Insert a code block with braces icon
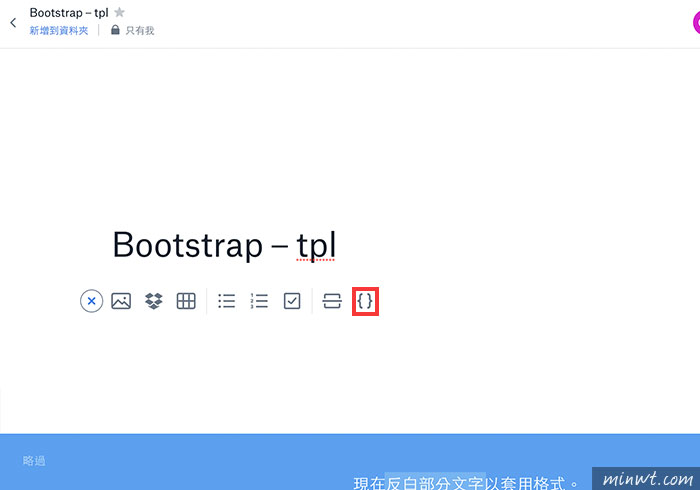The width and height of the screenshot is (700, 490). pyautogui.click(x=365, y=301)
